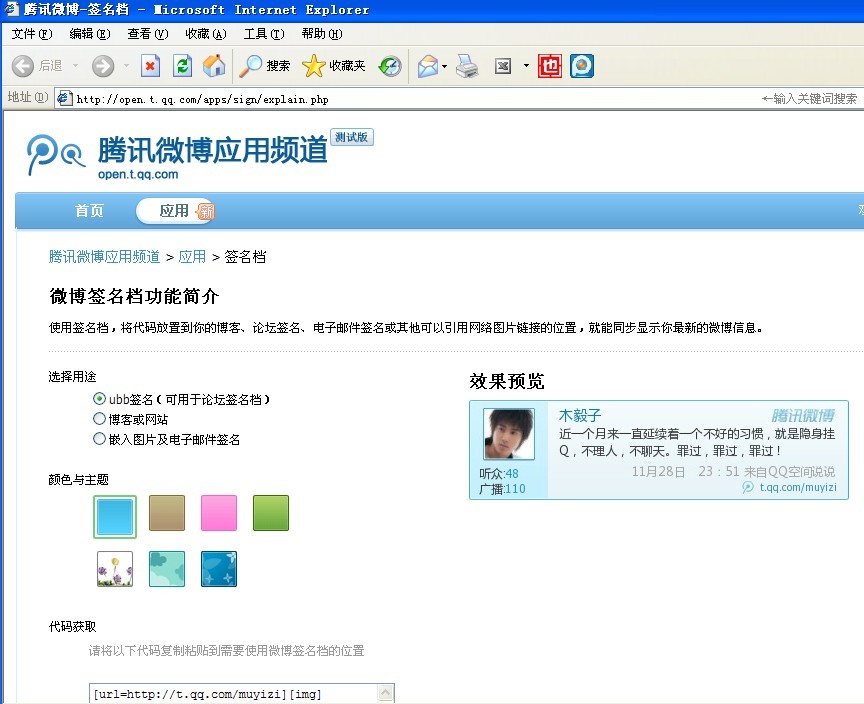Pick the teal cloud pattern theme thumbnail
The image size is (864, 704).
(167, 569)
